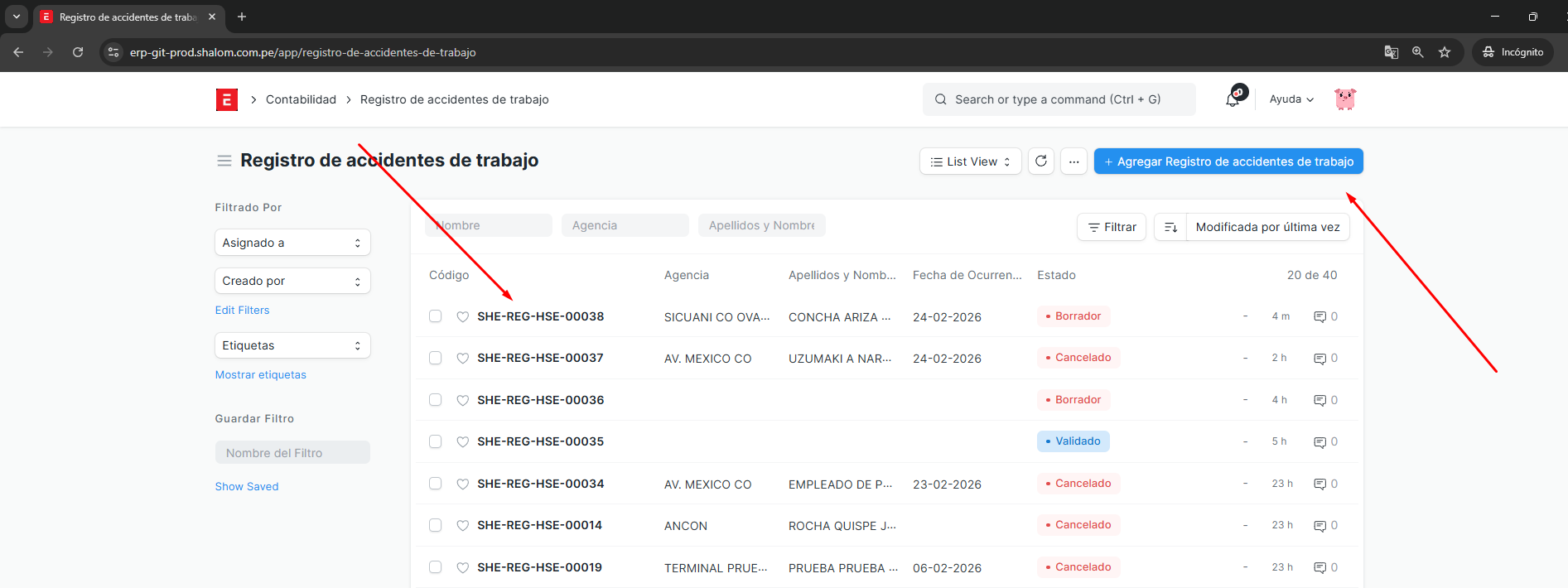Viewport: 1568px width, 588px height.
Task: Tick the checkbox for SHE-REG-HSE-00035
Action: (x=435, y=441)
